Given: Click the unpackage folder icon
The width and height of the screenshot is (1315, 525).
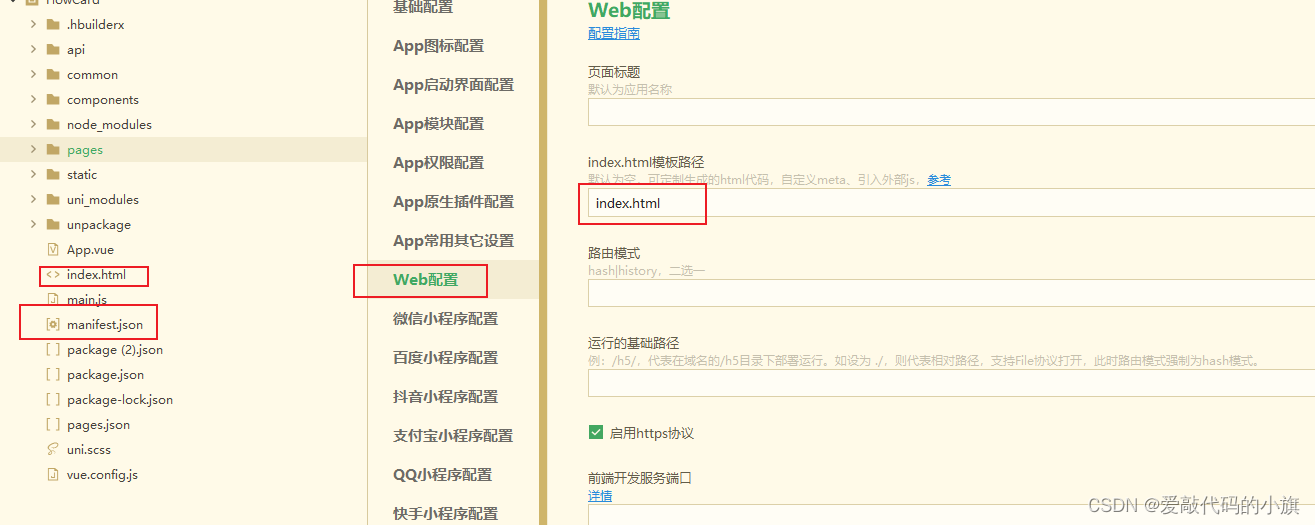Looking at the screenshot, I should (53, 224).
